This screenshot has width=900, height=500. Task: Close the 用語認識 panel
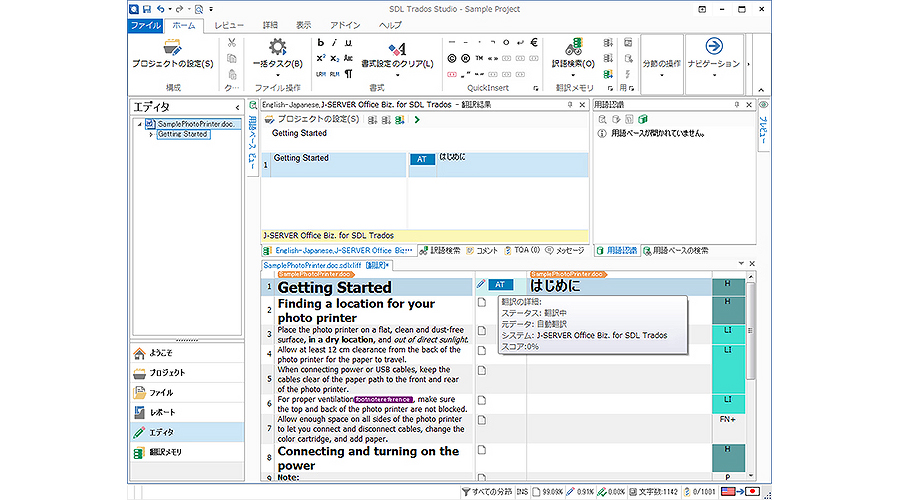749,105
